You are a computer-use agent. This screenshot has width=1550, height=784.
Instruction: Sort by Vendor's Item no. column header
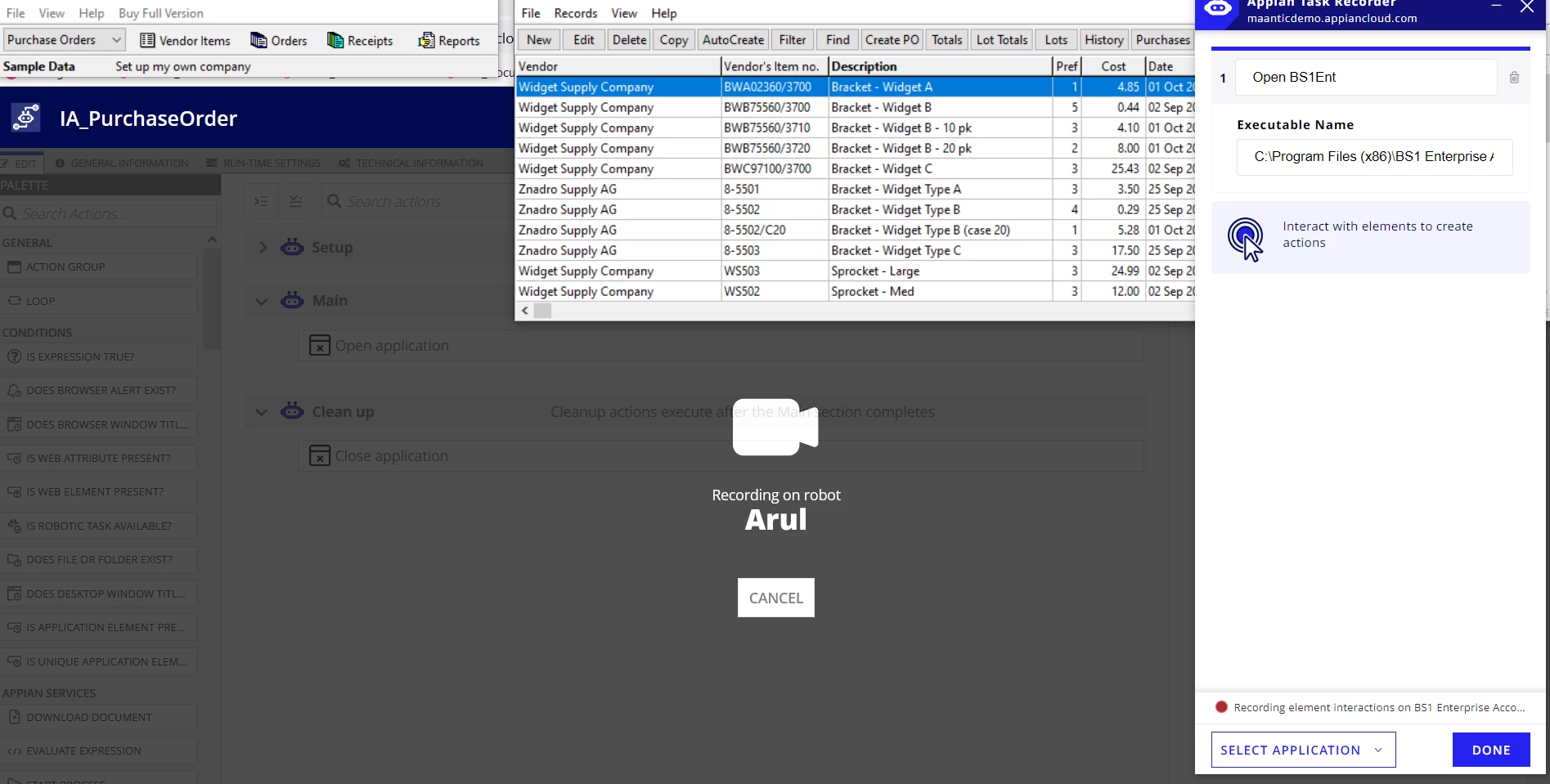[x=775, y=66]
